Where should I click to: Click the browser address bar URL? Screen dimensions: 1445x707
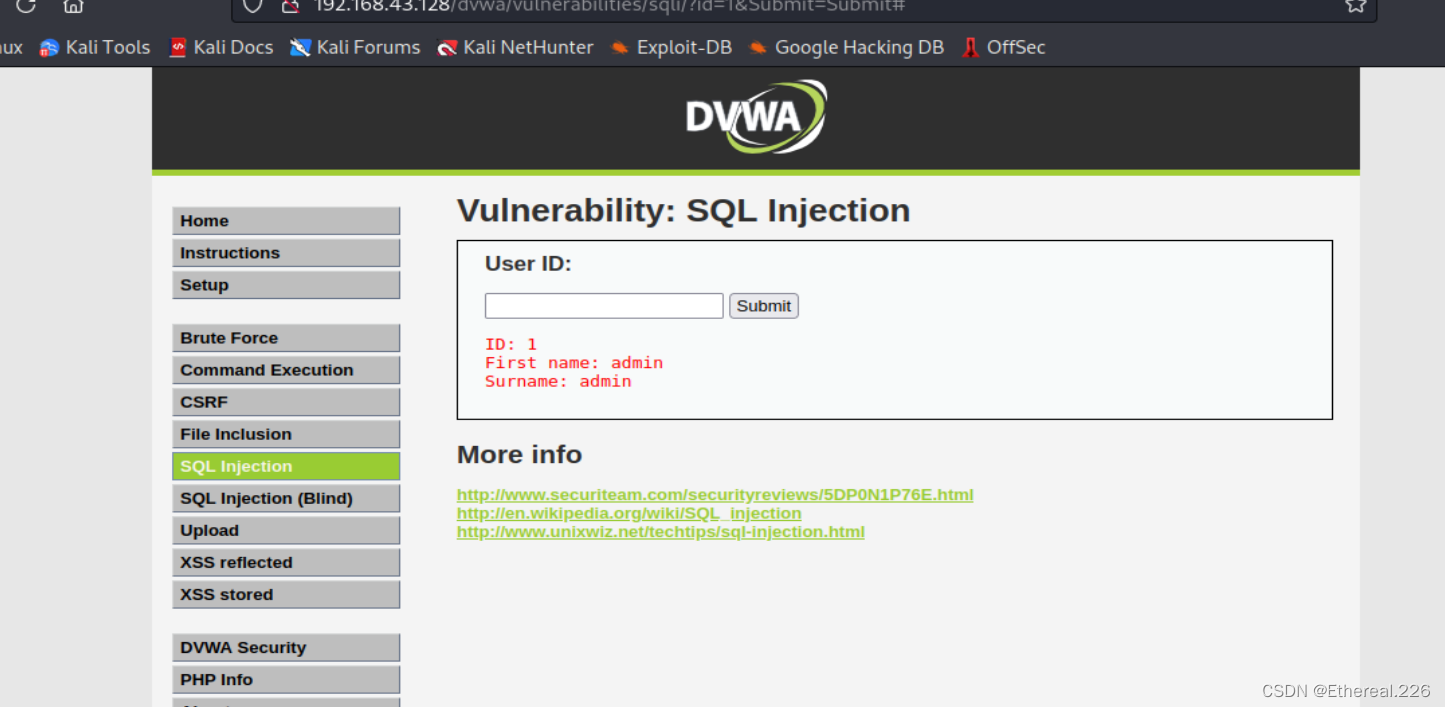(610, 6)
